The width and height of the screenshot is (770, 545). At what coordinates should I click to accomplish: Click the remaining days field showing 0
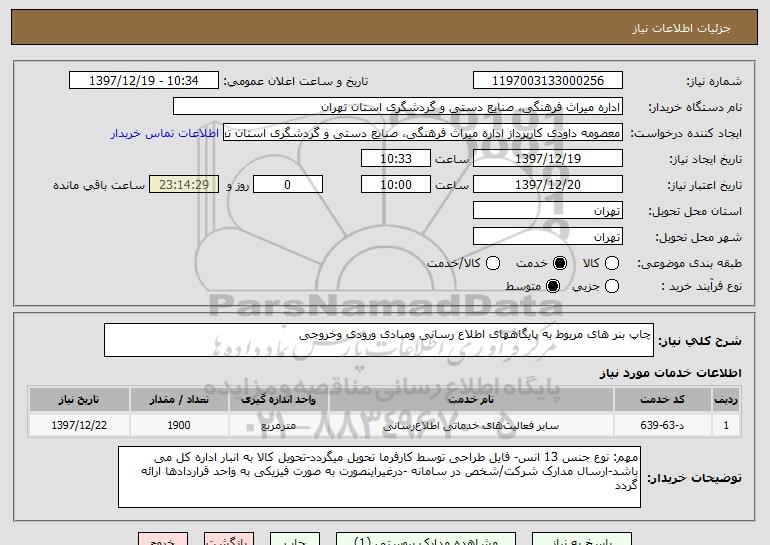click(x=288, y=185)
